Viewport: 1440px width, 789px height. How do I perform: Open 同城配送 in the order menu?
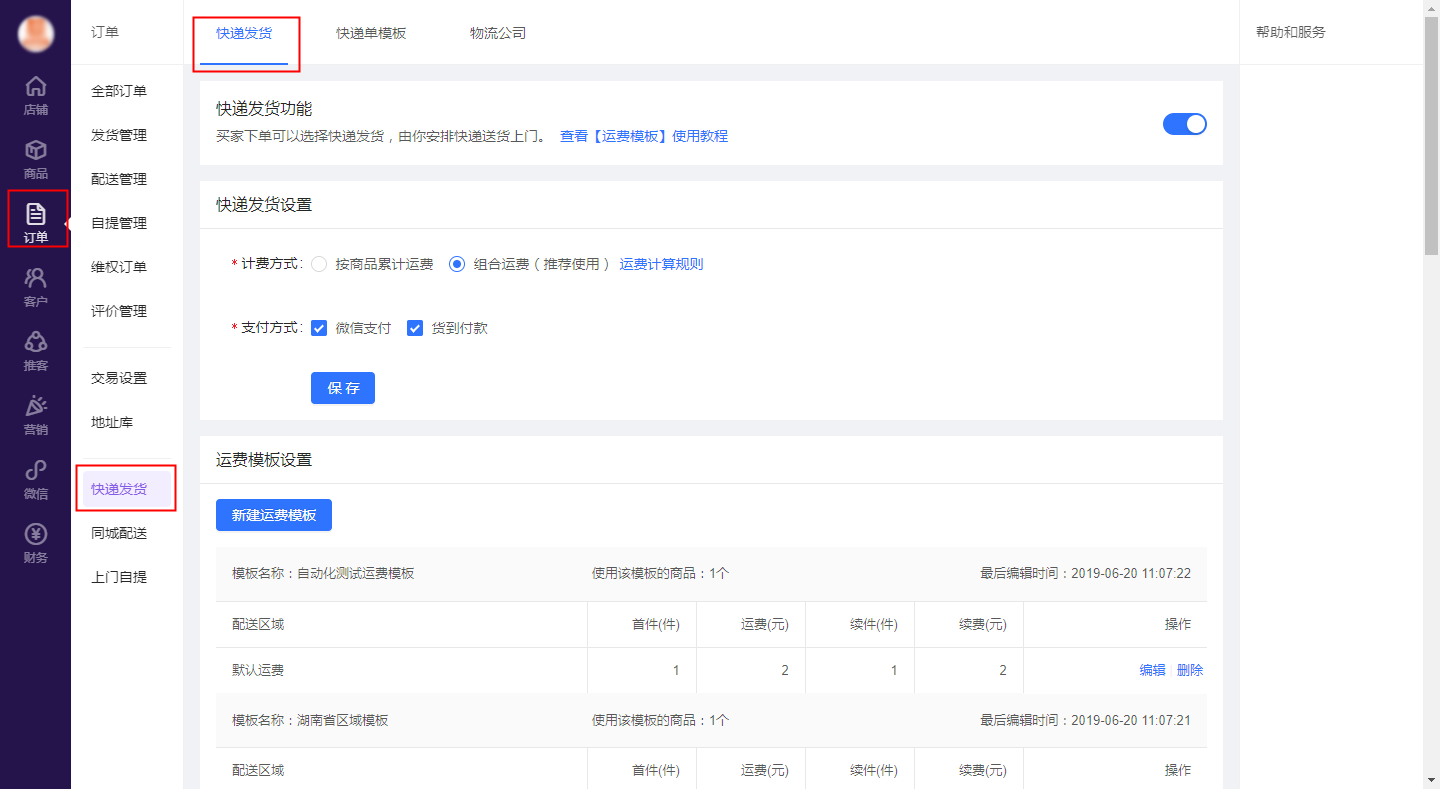(119, 533)
